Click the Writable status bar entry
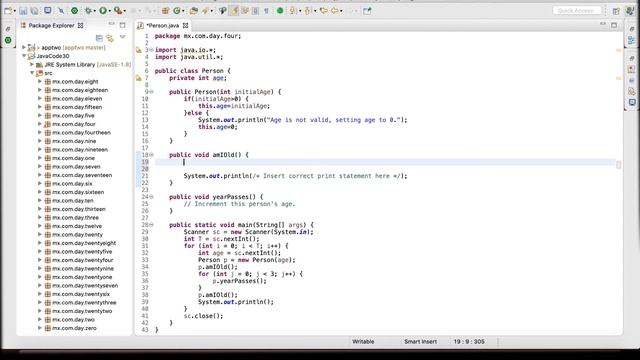Viewport: 640px width, 360px height. (x=363, y=342)
